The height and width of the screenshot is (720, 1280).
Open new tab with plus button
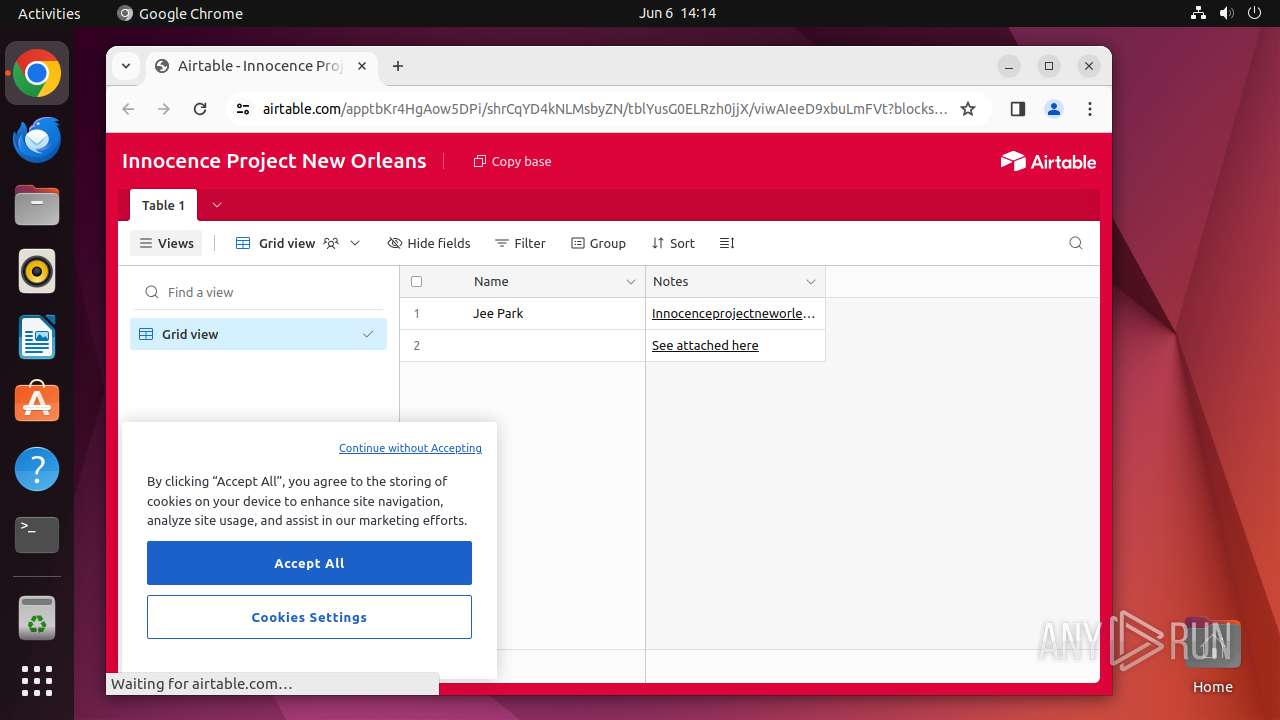pyautogui.click(x=398, y=66)
